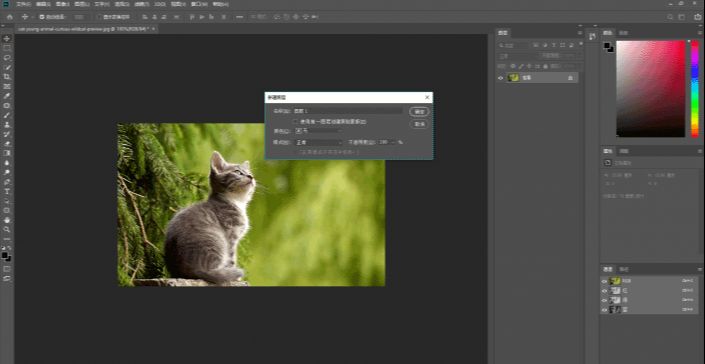Select the Move tool in toolbar
This screenshot has height=364, width=705.
[x=7, y=39]
